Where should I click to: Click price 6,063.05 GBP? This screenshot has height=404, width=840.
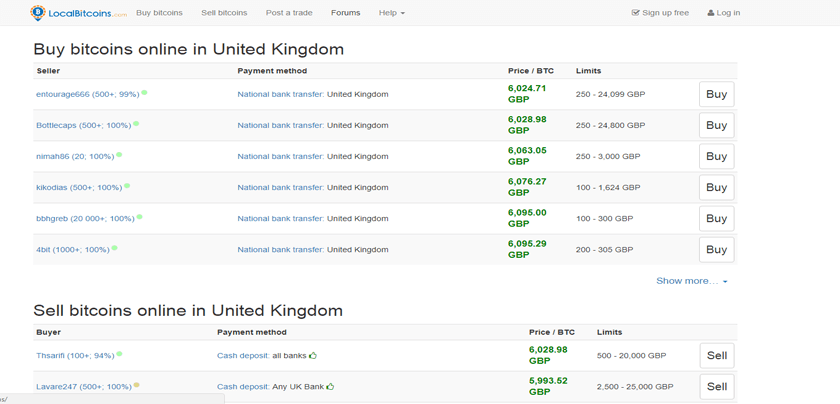point(527,156)
